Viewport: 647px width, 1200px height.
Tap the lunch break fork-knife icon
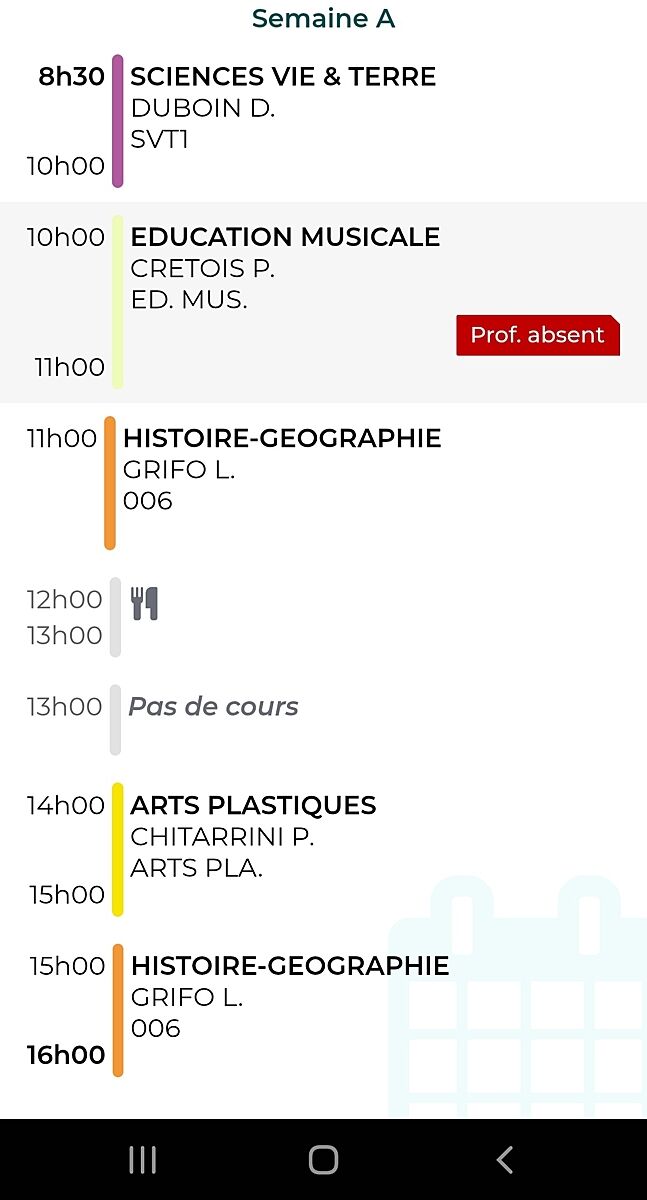click(145, 603)
